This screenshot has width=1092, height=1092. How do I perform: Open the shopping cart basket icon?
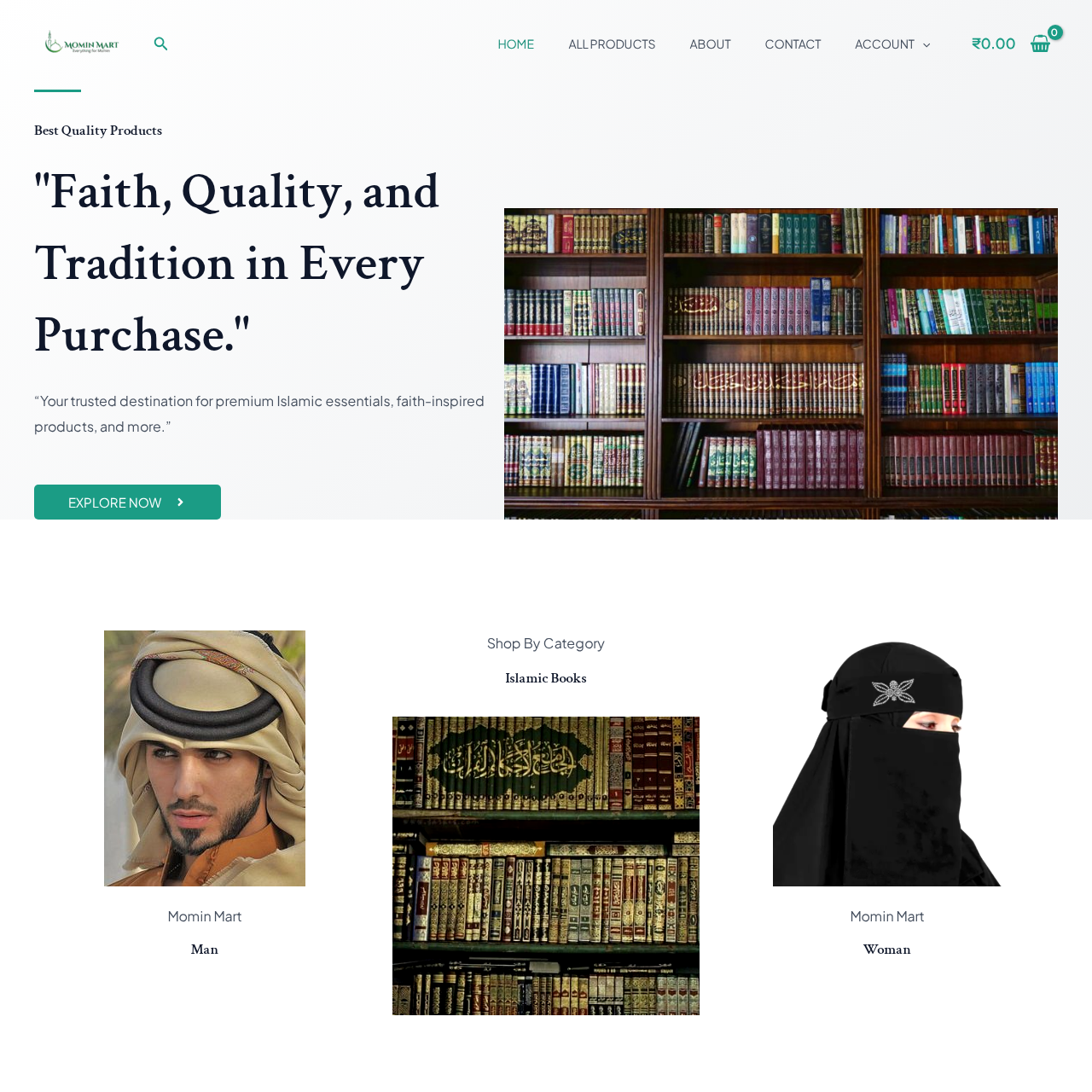pos(1040,44)
